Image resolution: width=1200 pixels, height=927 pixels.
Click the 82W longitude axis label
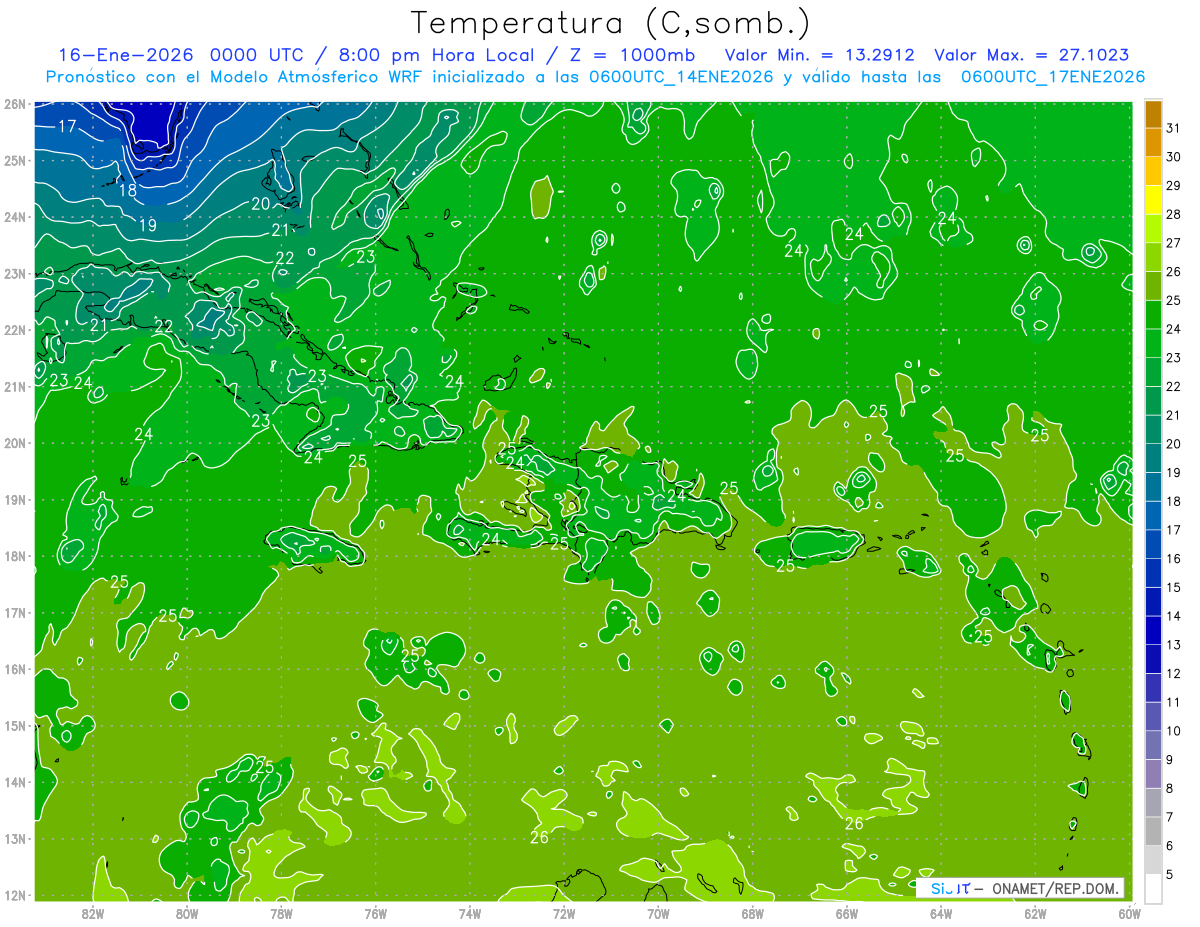pos(93,912)
